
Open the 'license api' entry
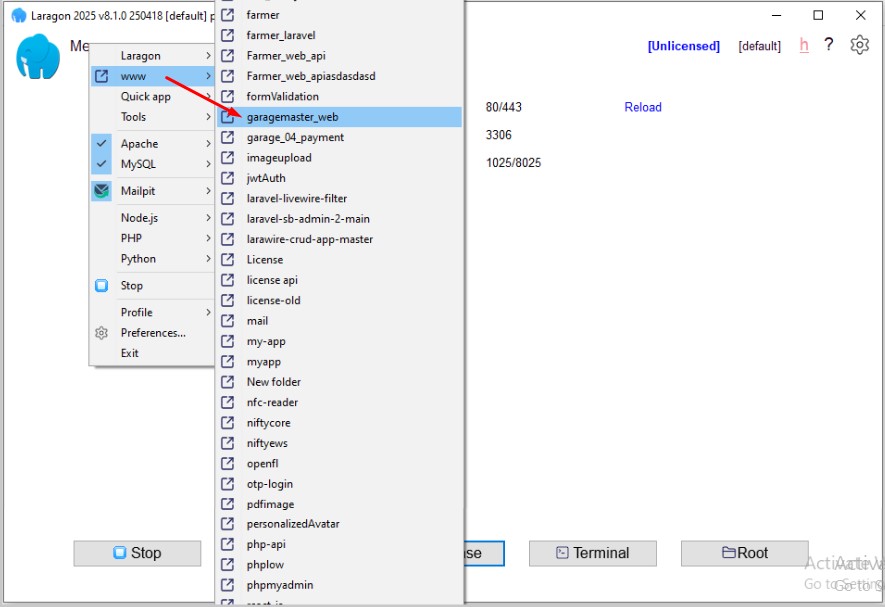339,280
